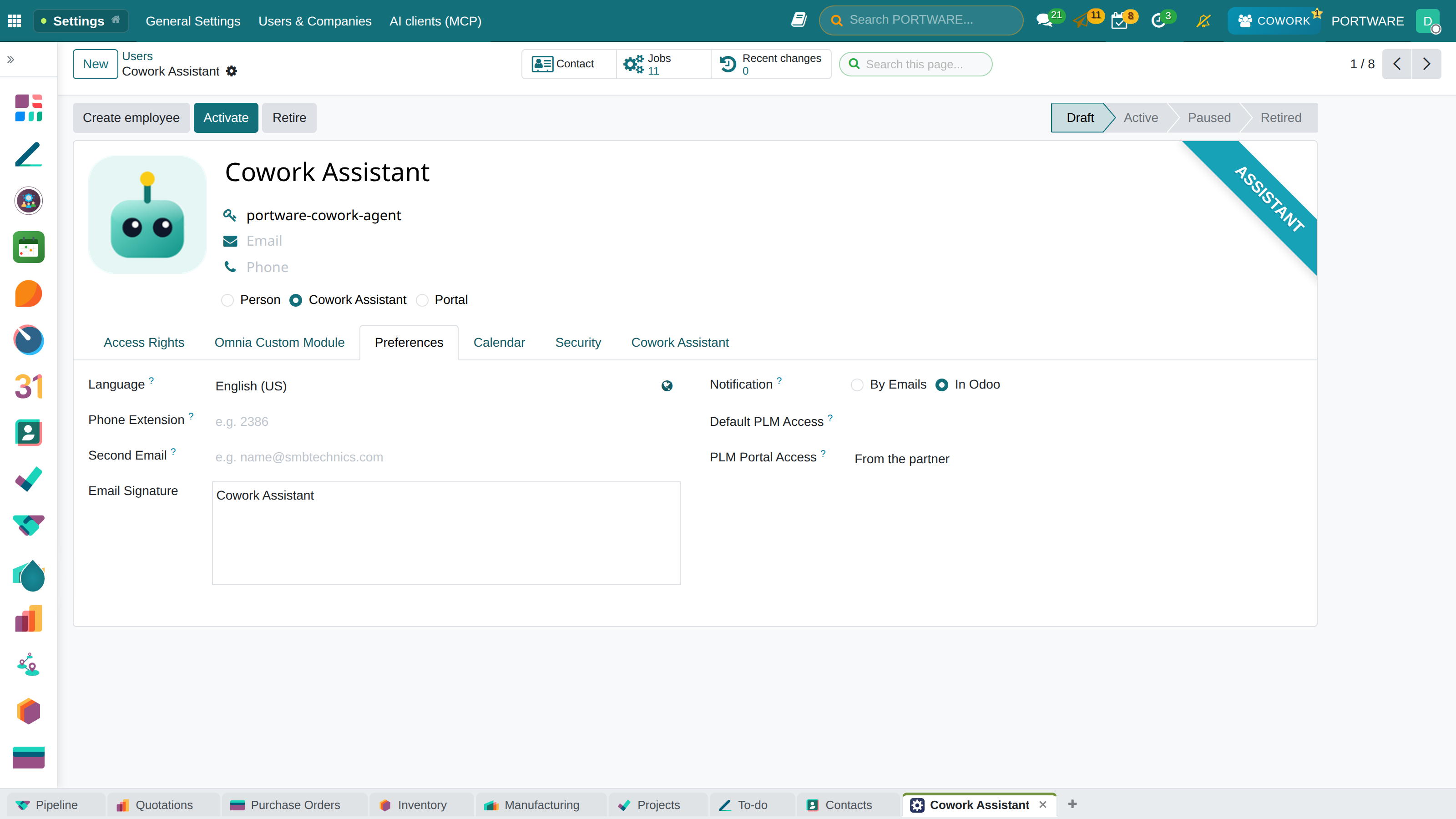Click the muted notifications bell icon
This screenshot has height=819, width=1456.
tap(1203, 21)
